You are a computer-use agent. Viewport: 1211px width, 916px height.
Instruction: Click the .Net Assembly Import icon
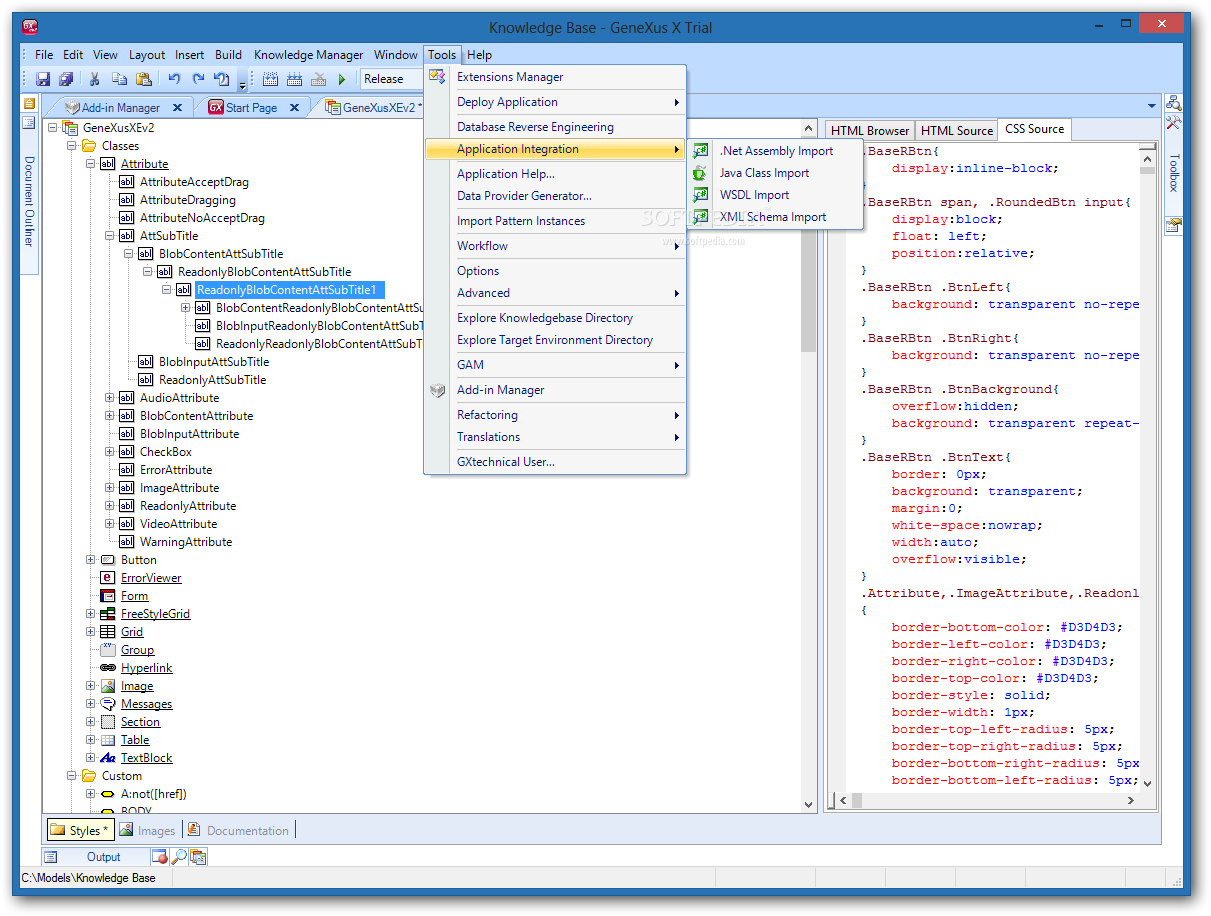pyautogui.click(x=701, y=151)
